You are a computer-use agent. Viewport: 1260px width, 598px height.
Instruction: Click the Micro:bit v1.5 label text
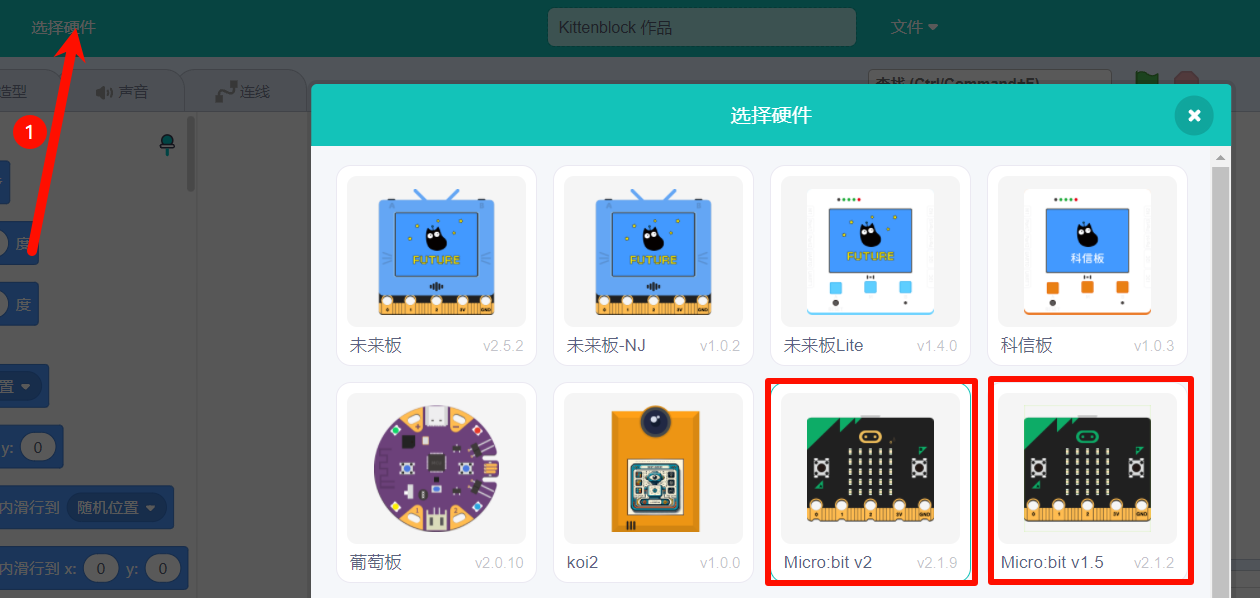pyautogui.click(x=1052, y=562)
